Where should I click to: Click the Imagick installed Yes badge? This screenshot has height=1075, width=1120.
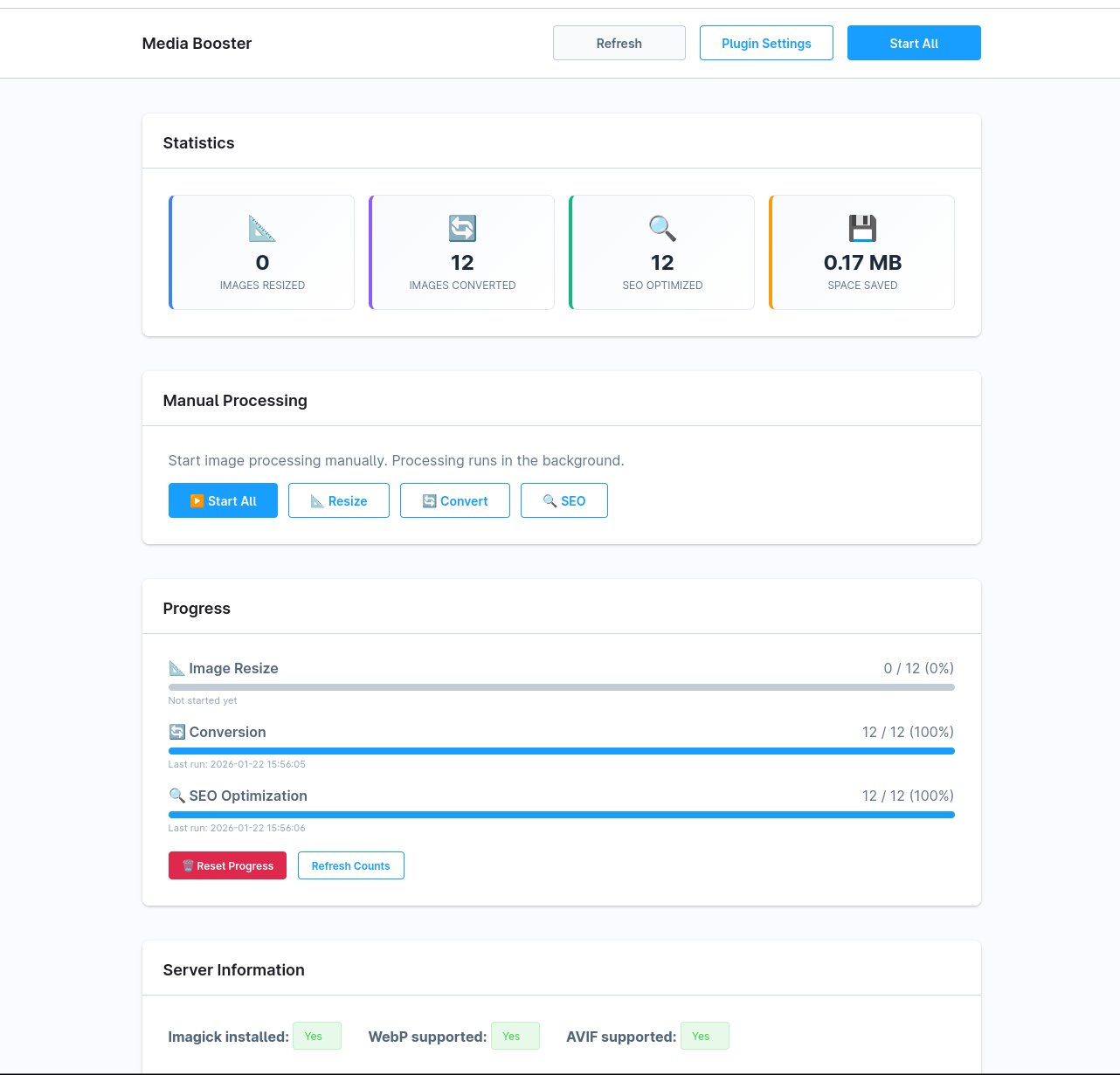pos(316,1036)
